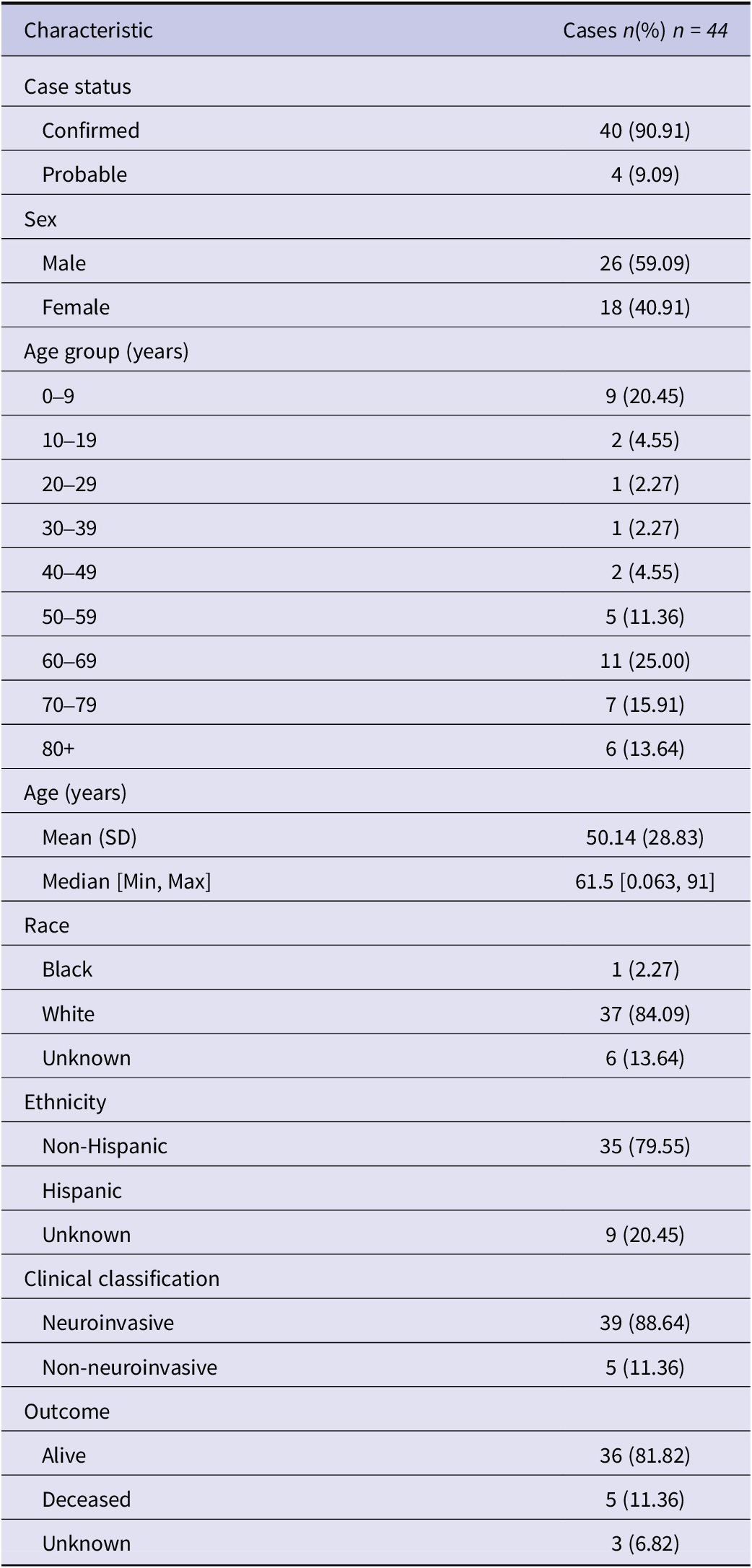Click the 60–69 value 11 (25.00)
The image size is (752, 1568).
tap(644, 661)
